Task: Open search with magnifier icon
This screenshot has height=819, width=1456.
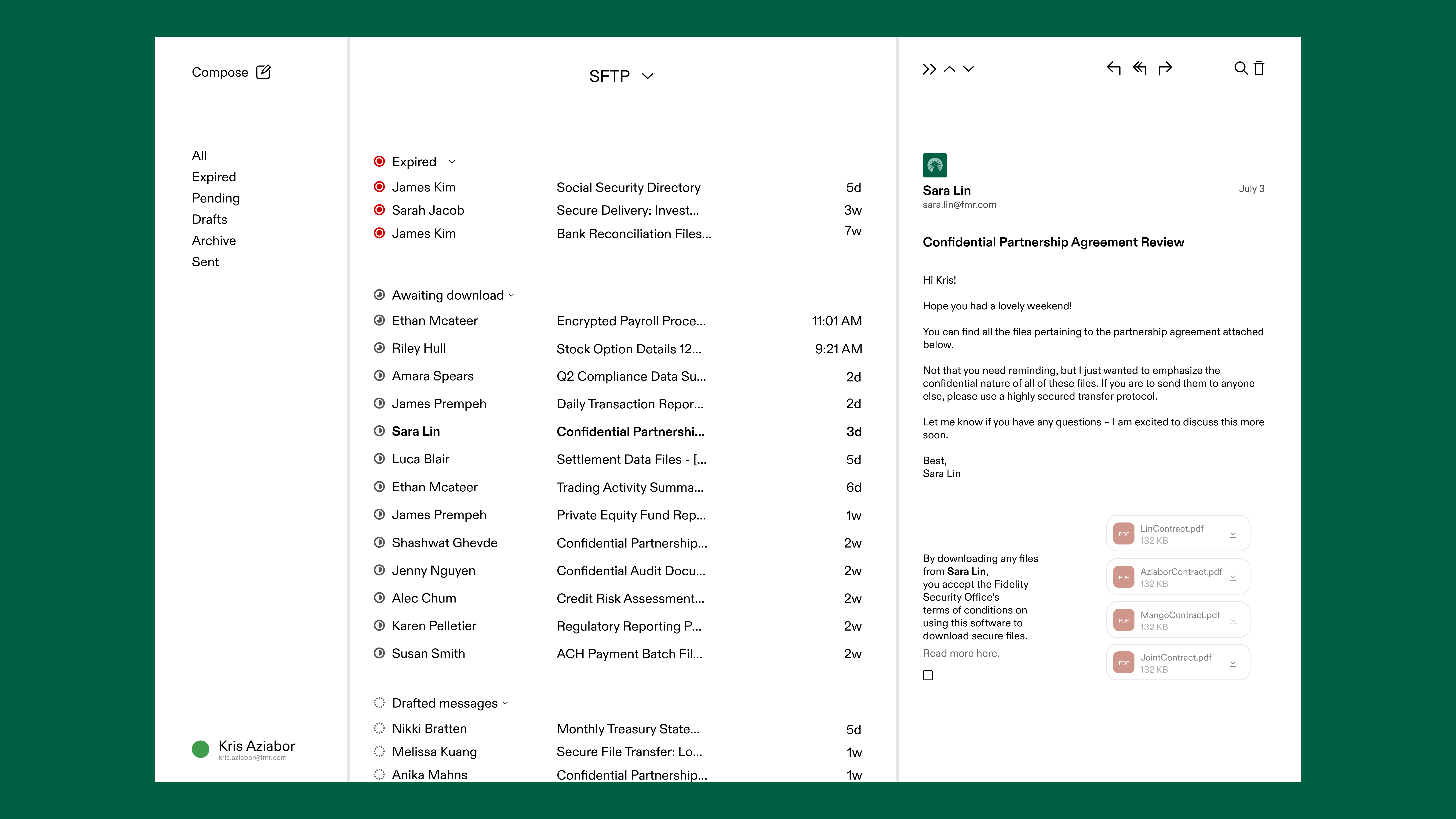Action: (1241, 68)
